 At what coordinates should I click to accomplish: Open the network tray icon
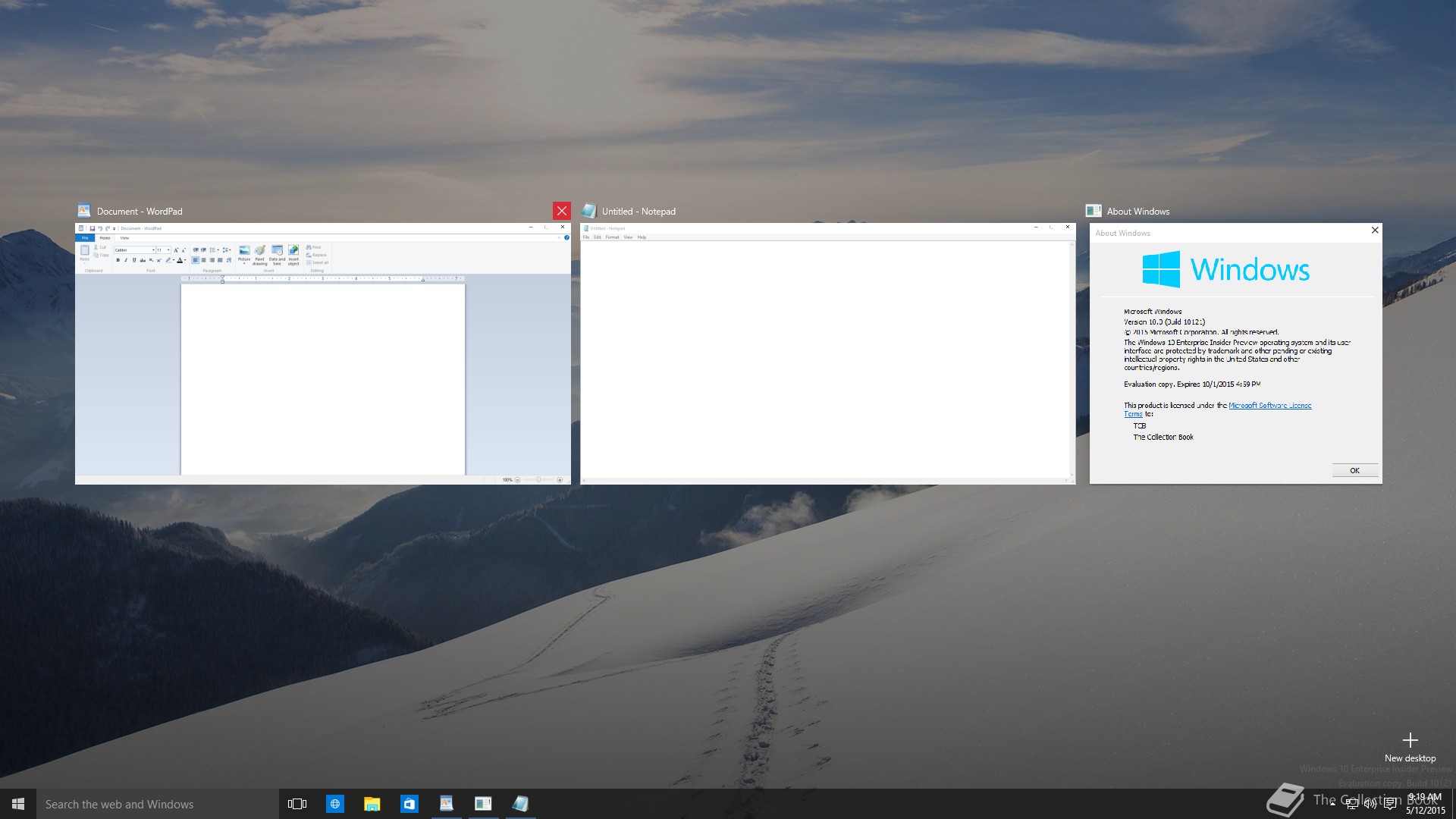coord(1351,805)
